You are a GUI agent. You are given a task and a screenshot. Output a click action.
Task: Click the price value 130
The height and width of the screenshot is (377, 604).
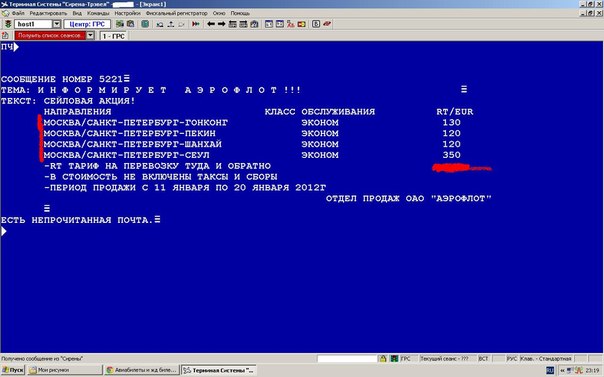[451, 122]
